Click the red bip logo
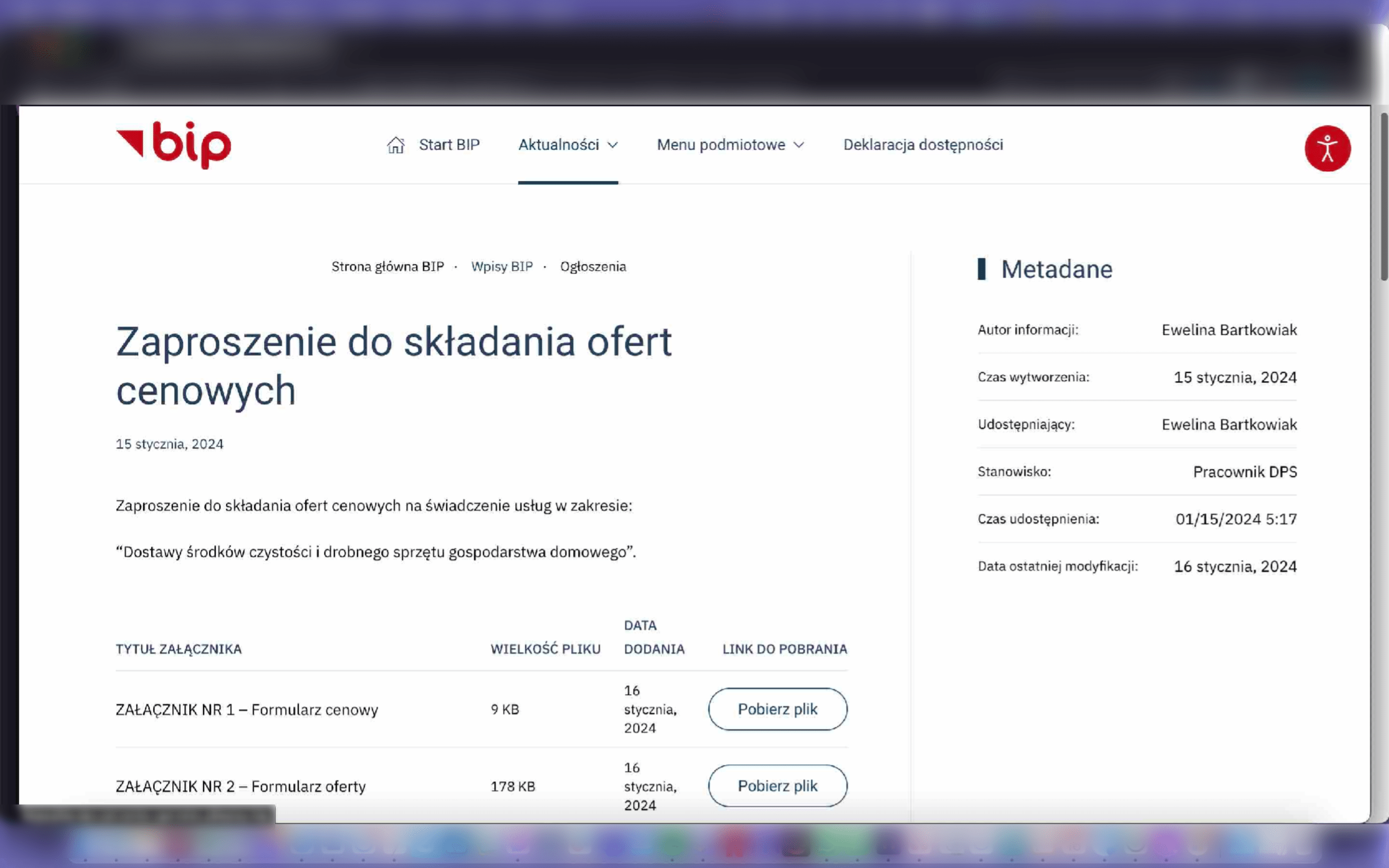Viewport: 1389px width, 868px height. point(173,145)
